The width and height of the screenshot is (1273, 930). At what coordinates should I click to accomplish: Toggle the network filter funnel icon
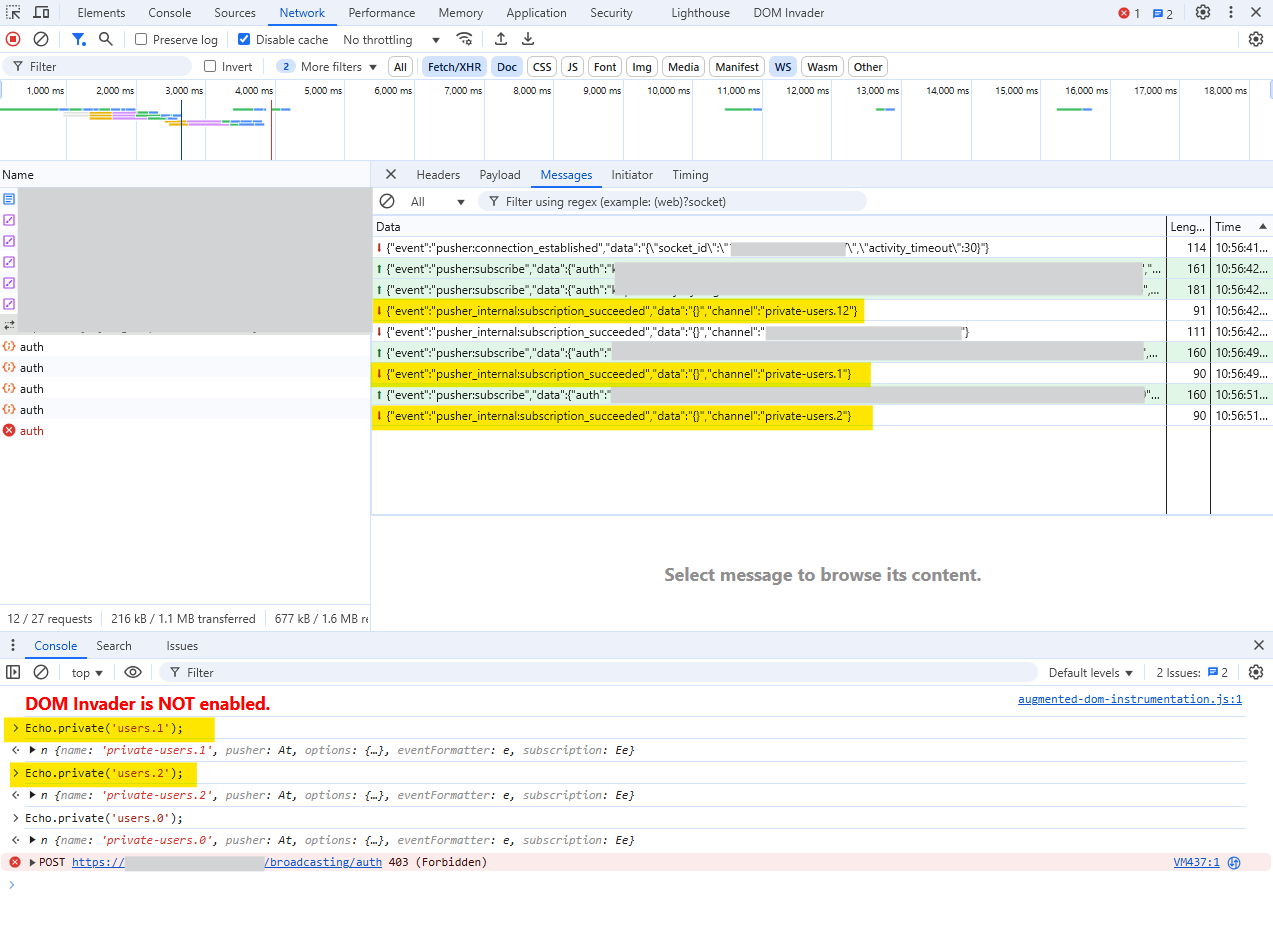coord(78,39)
